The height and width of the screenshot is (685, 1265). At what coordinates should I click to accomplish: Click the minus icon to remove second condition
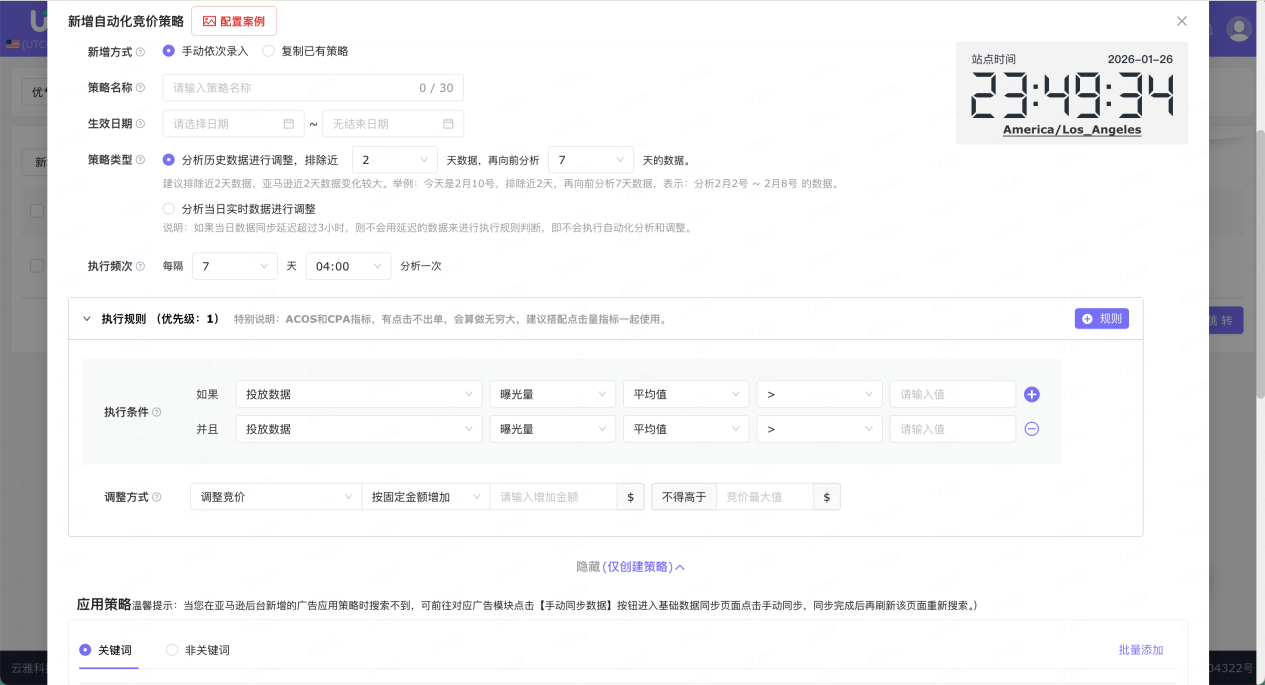(1032, 428)
